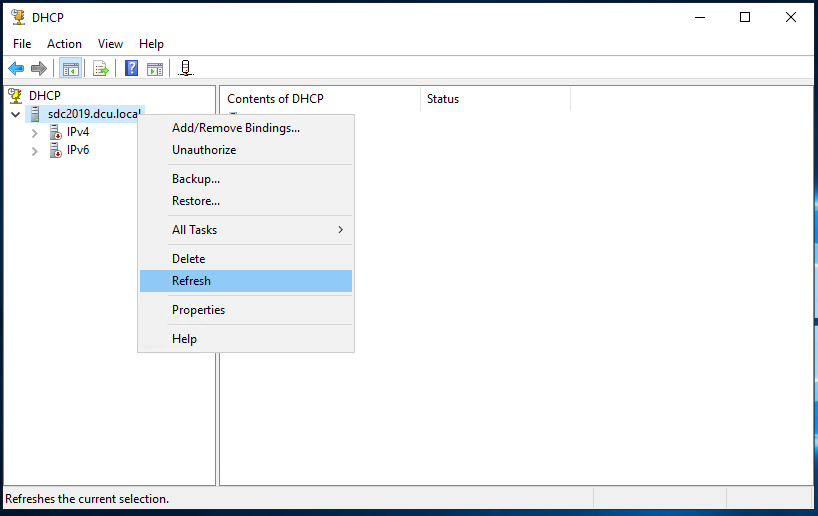Click the Forward arrow toolbar icon
The width and height of the screenshot is (818, 516).
pyautogui.click(x=39, y=68)
